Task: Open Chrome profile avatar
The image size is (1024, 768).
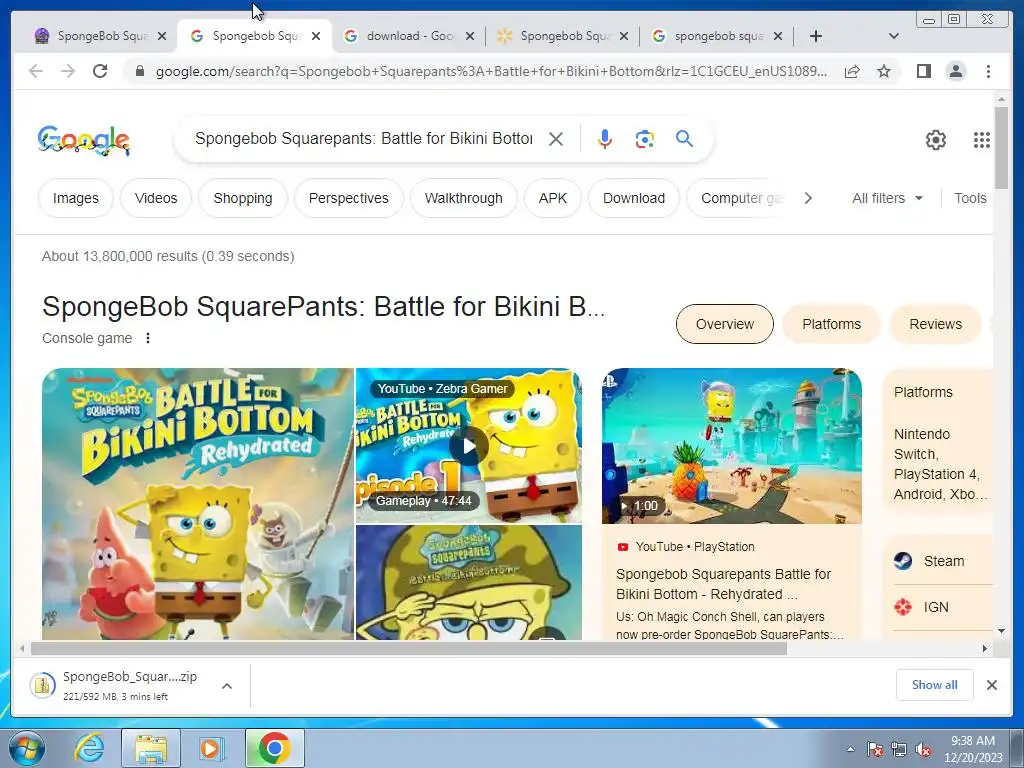Action: (x=956, y=71)
